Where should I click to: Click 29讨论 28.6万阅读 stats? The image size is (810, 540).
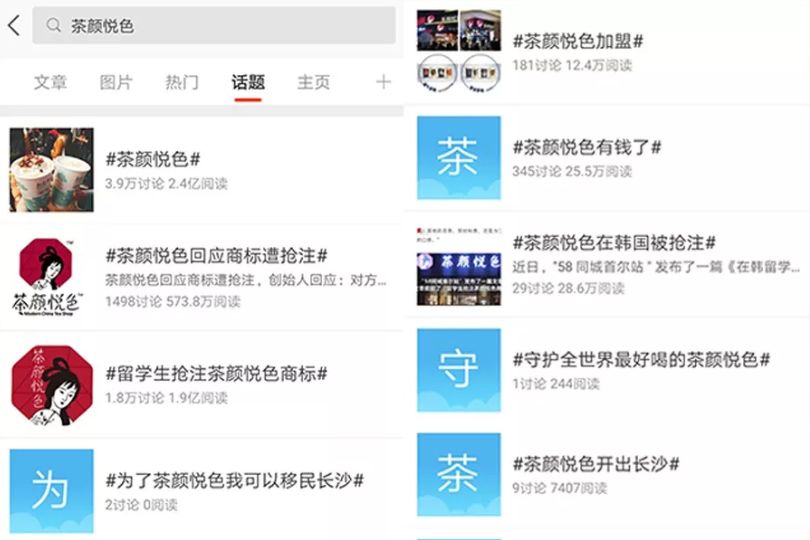[x=568, y=288]
